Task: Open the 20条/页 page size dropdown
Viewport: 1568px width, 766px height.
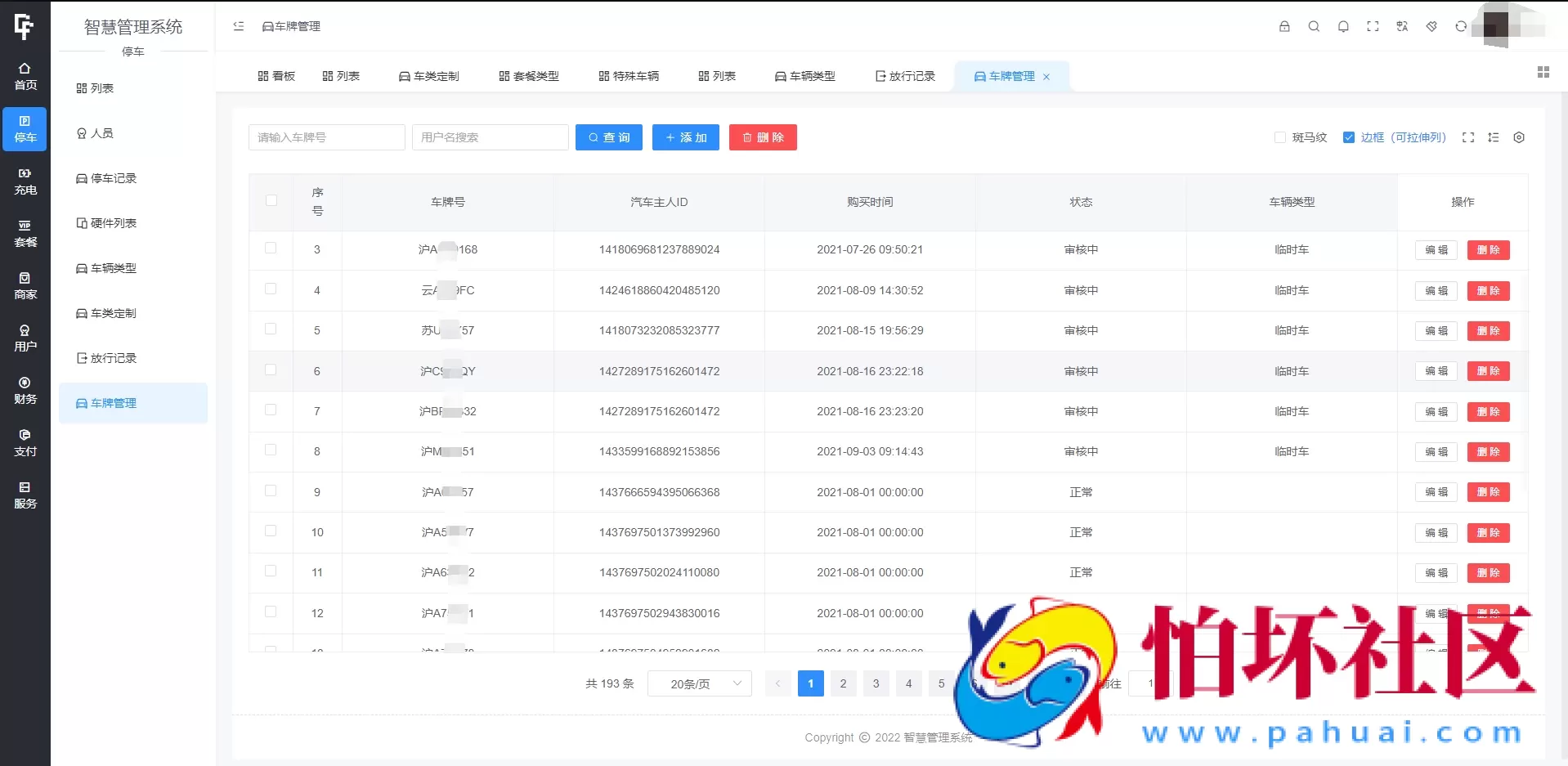Action: click(699, 683)
